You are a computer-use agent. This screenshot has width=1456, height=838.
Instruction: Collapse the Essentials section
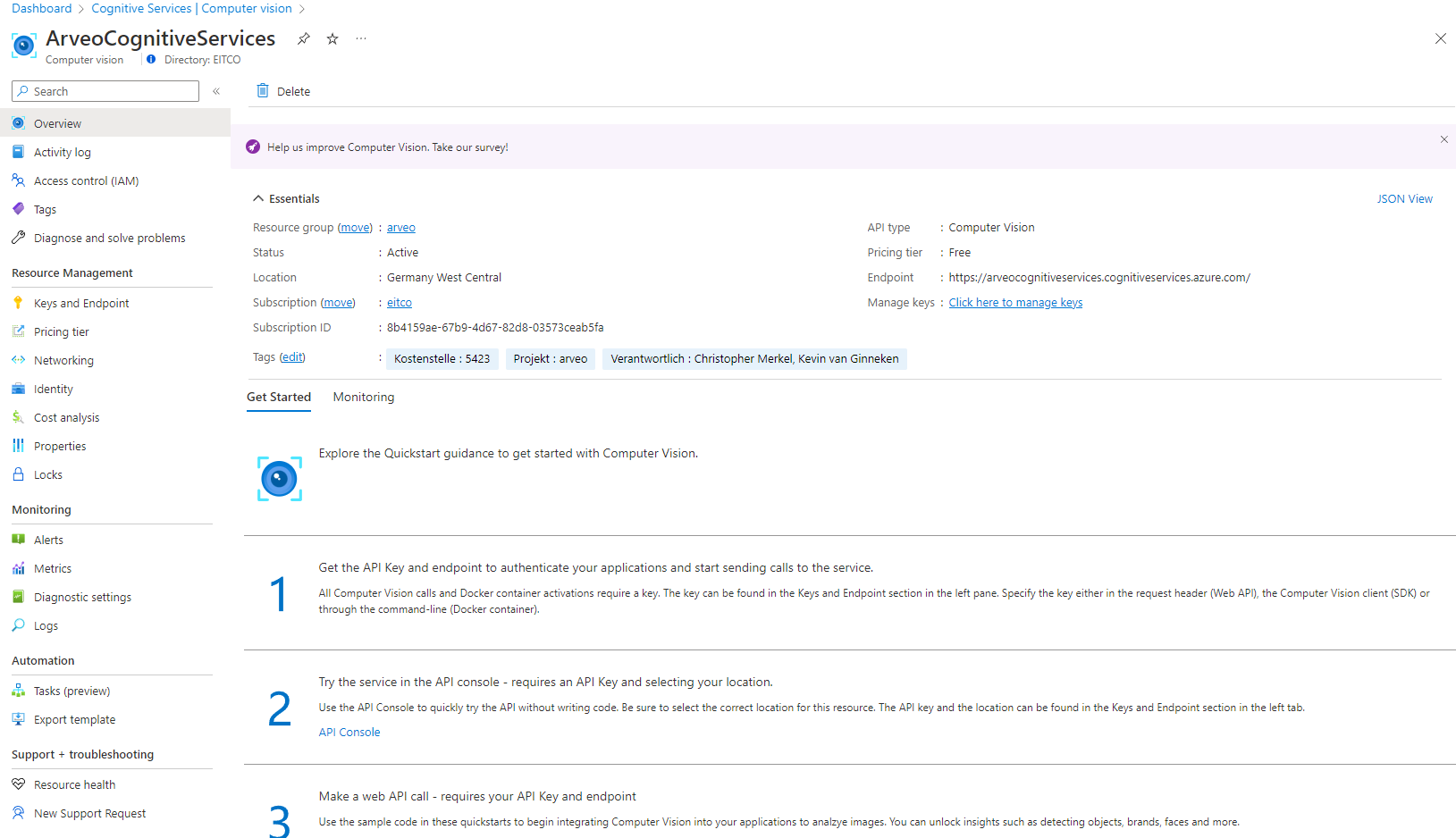pyautogui.click(x=258, y=198)
